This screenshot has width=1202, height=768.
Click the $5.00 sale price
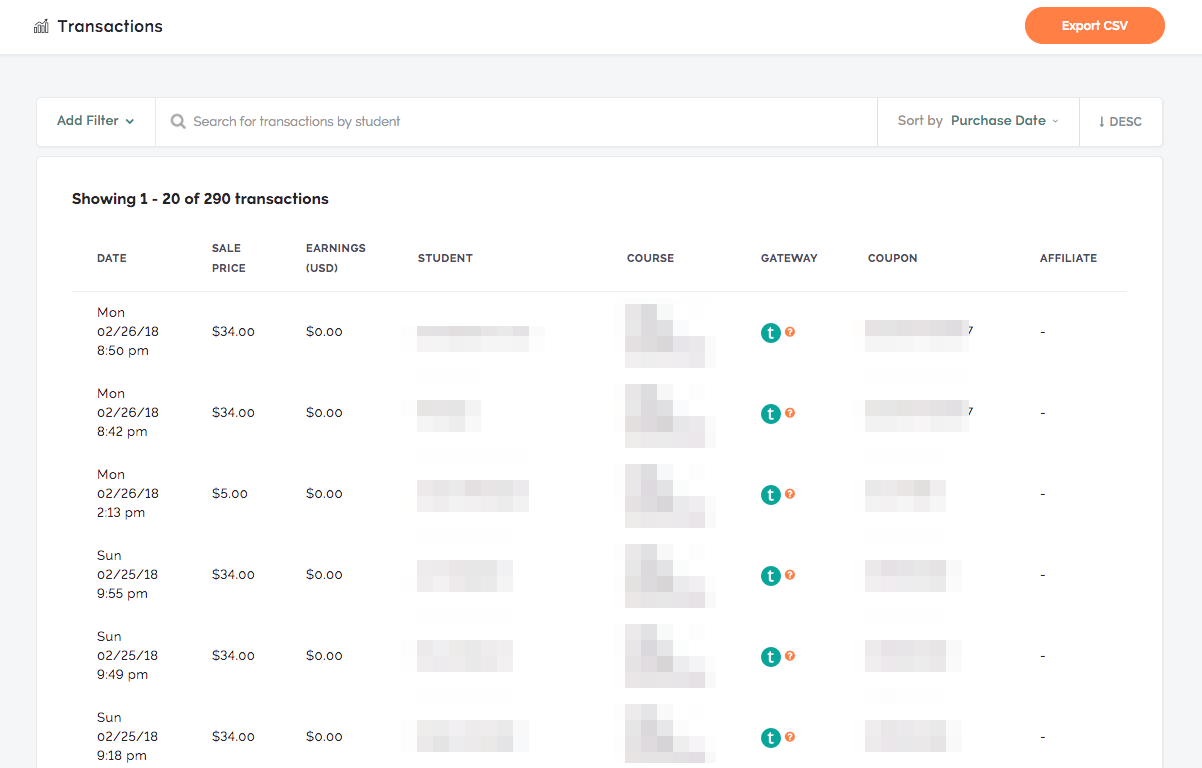click(x=230, y=494)
